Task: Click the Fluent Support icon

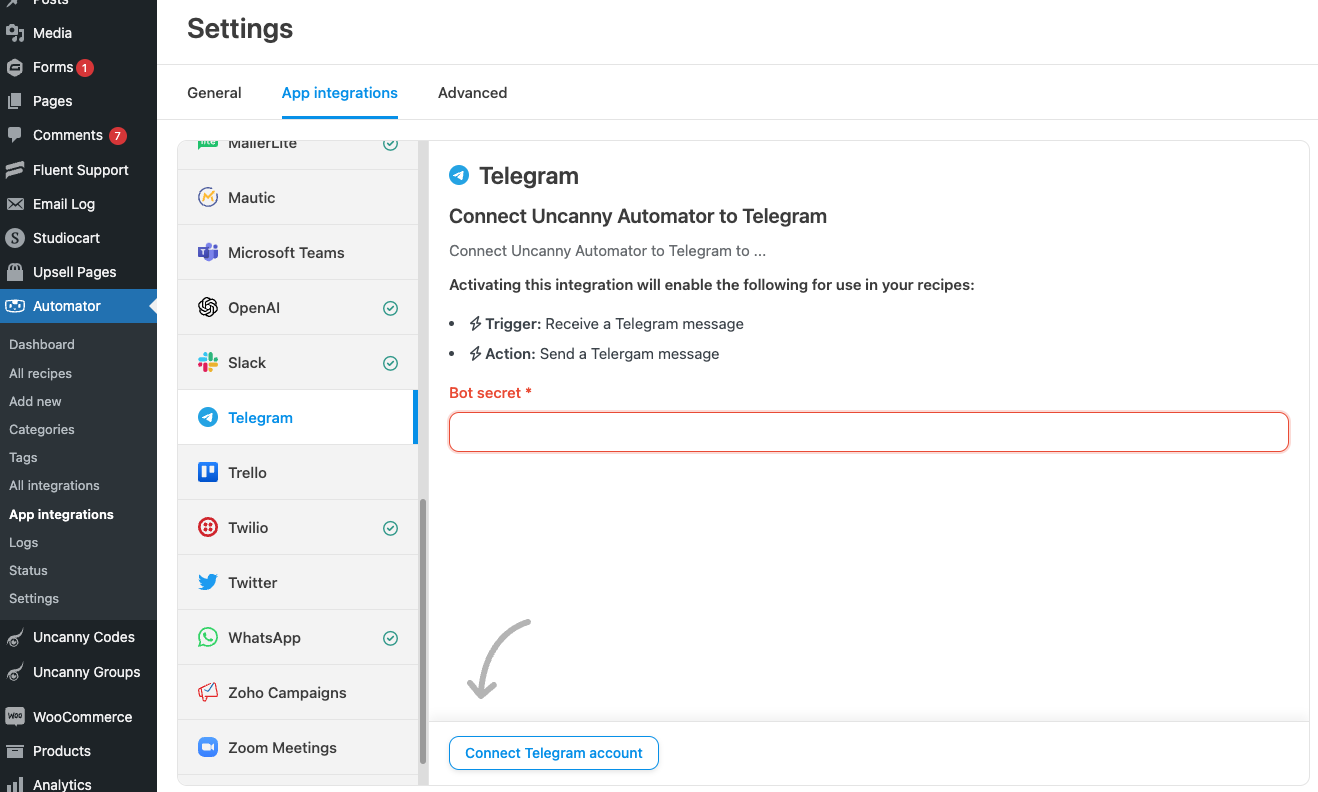Action: [15, 170]
